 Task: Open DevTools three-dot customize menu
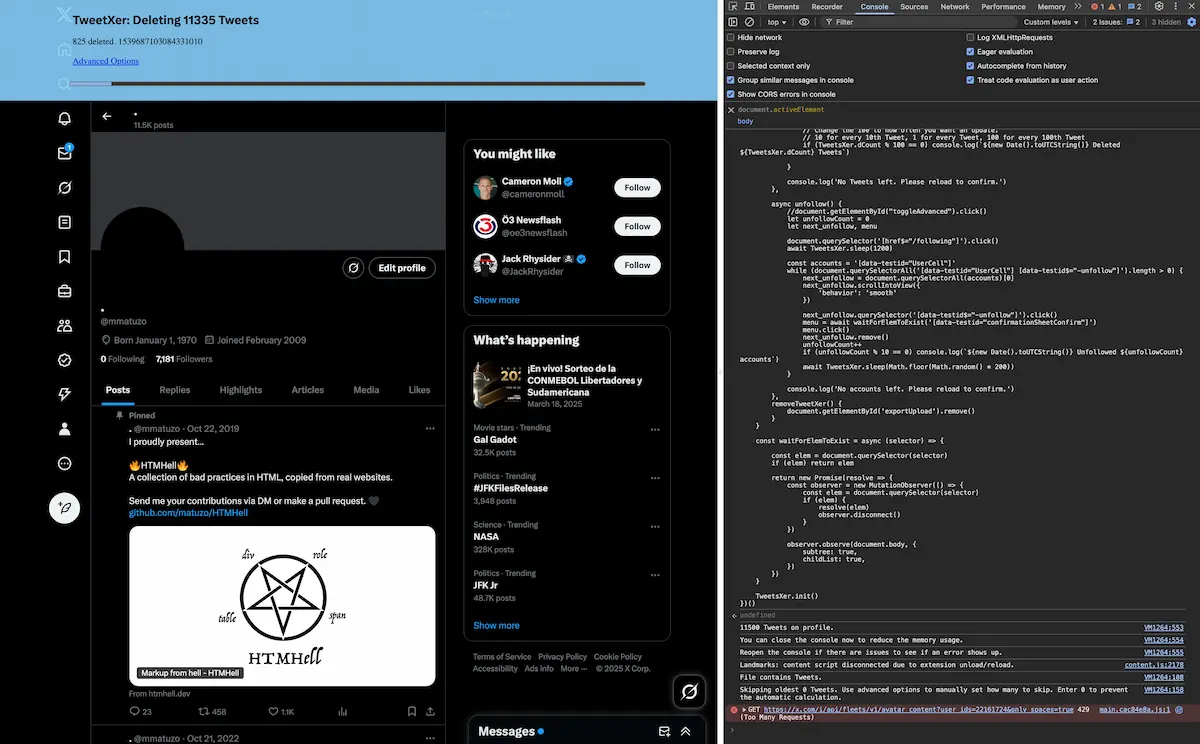(1177, 7)
